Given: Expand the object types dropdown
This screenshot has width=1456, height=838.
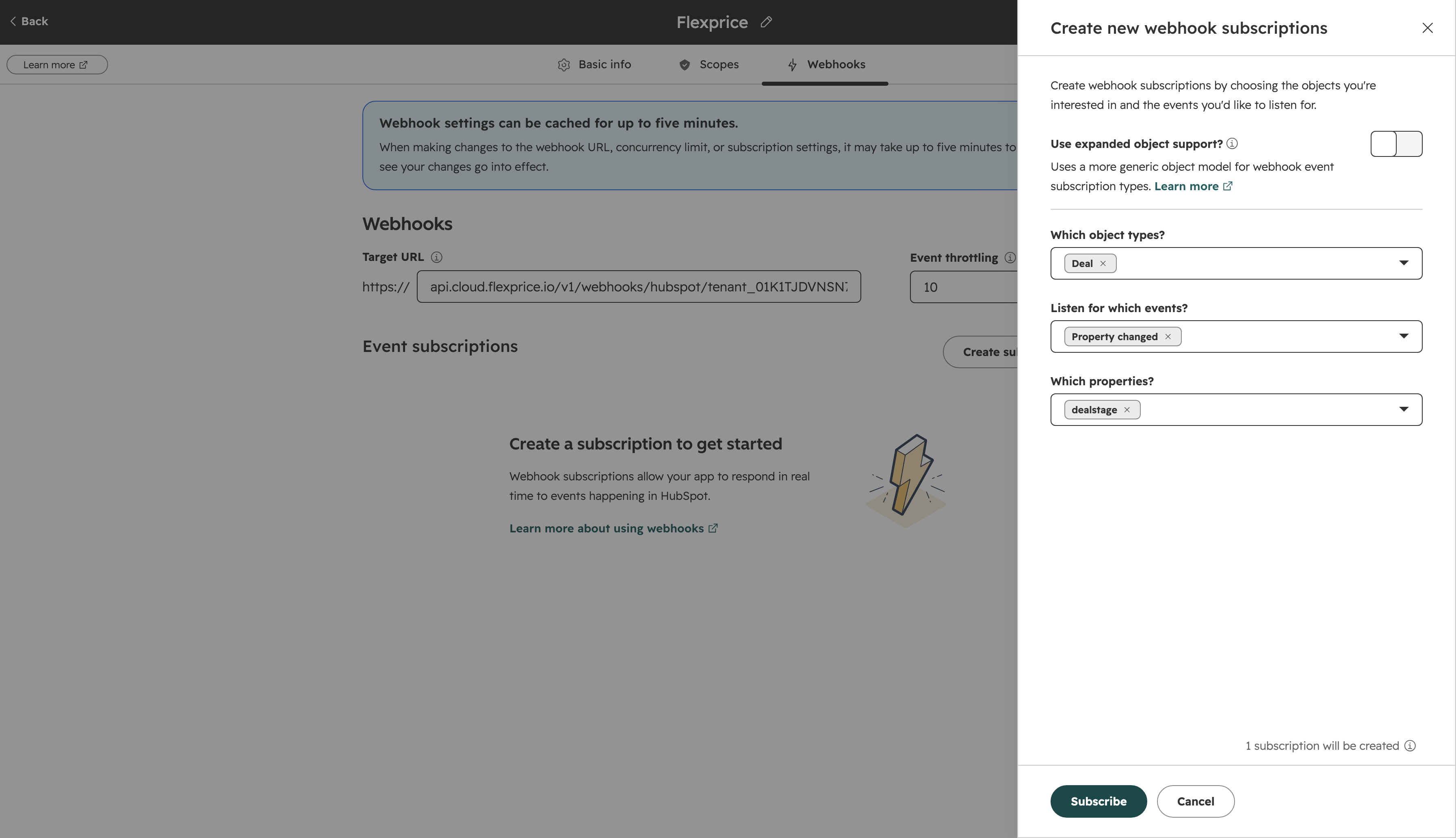Looking at the screenshot, I should click(x=1404, y=263).
